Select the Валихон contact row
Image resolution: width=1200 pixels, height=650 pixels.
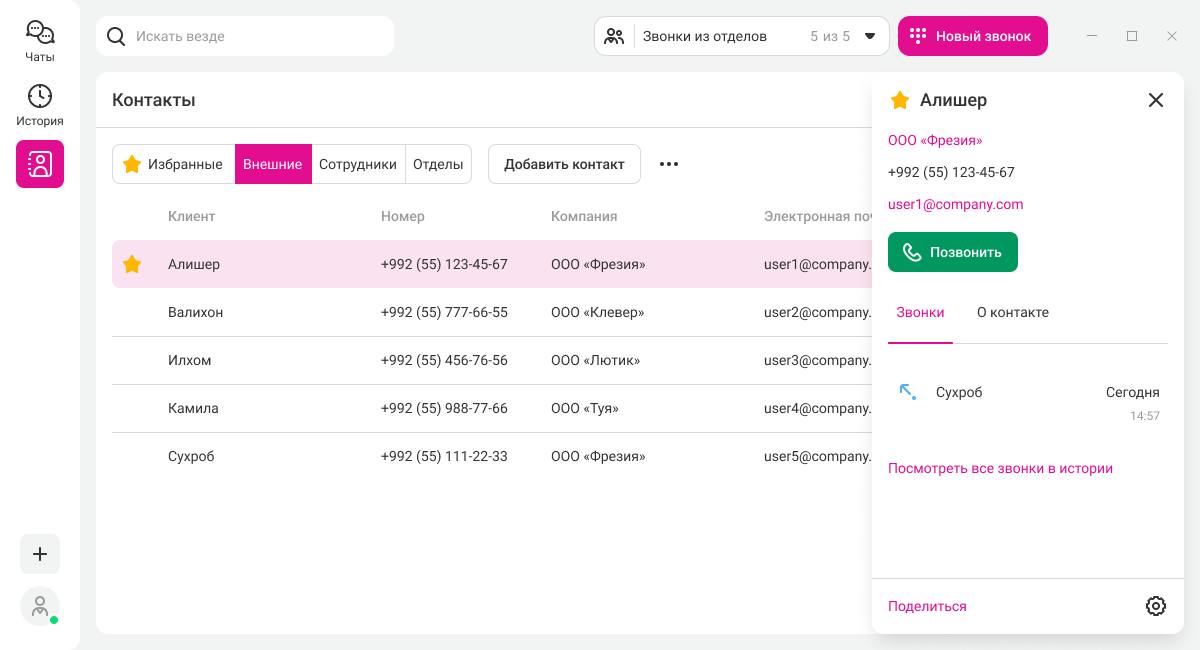(492, 312)
